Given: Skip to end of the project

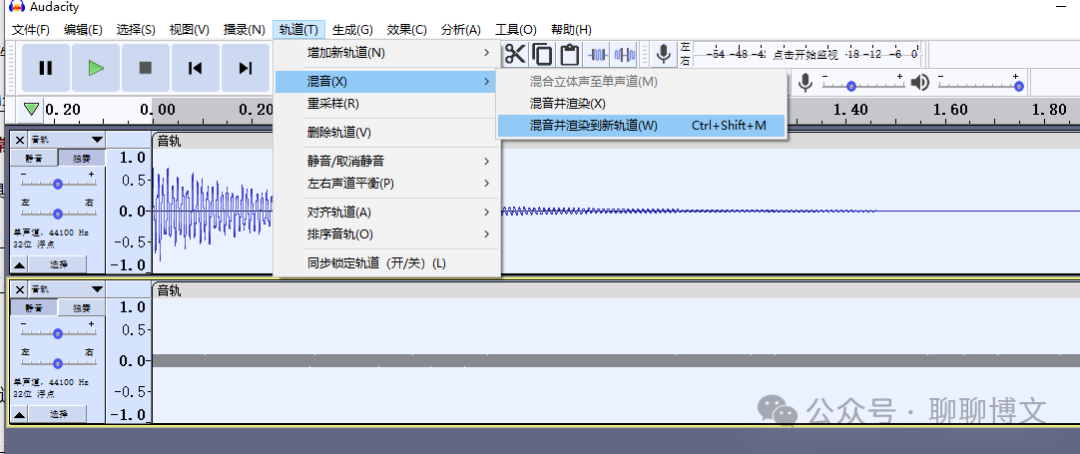Looking at the screenshot, I should (x=245, y=68).
